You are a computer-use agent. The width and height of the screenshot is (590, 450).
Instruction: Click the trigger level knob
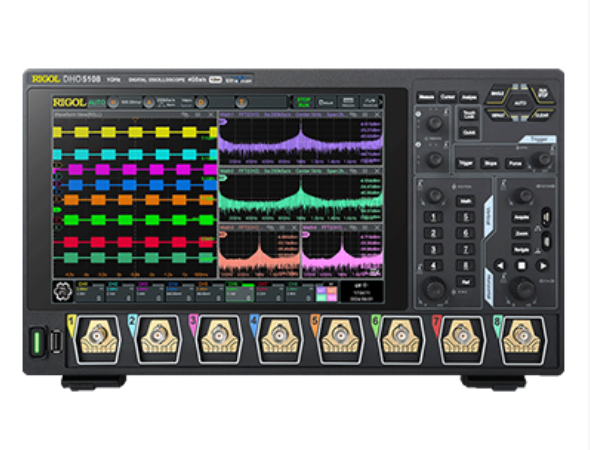pos(543,160)
